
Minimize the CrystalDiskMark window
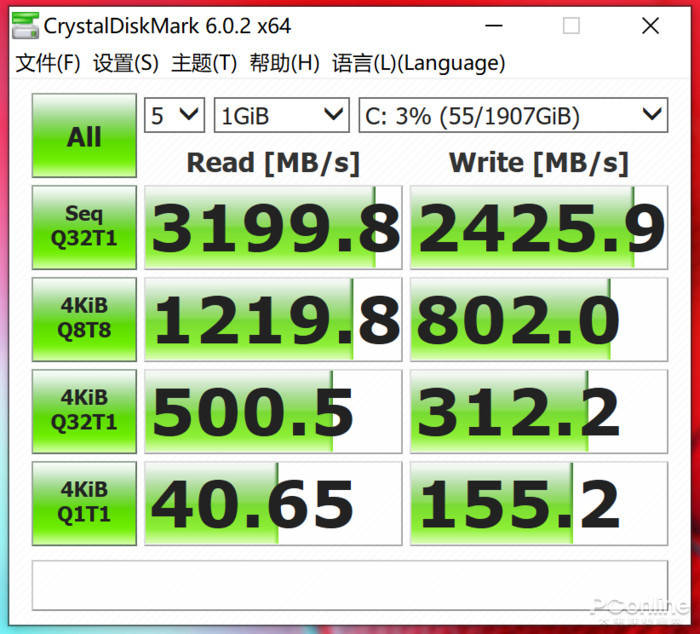(x=494, y=26)
